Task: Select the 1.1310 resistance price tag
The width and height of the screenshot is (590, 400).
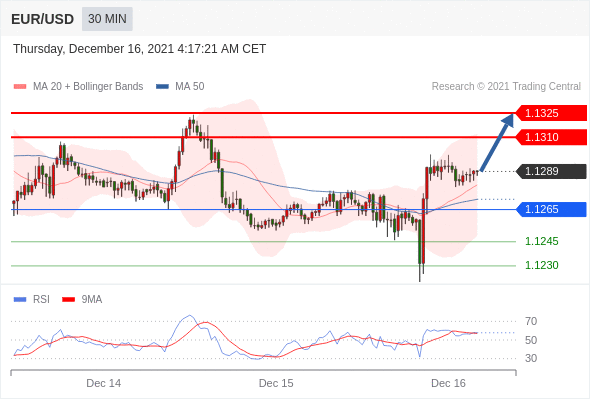Action: (x=551, y=137)
